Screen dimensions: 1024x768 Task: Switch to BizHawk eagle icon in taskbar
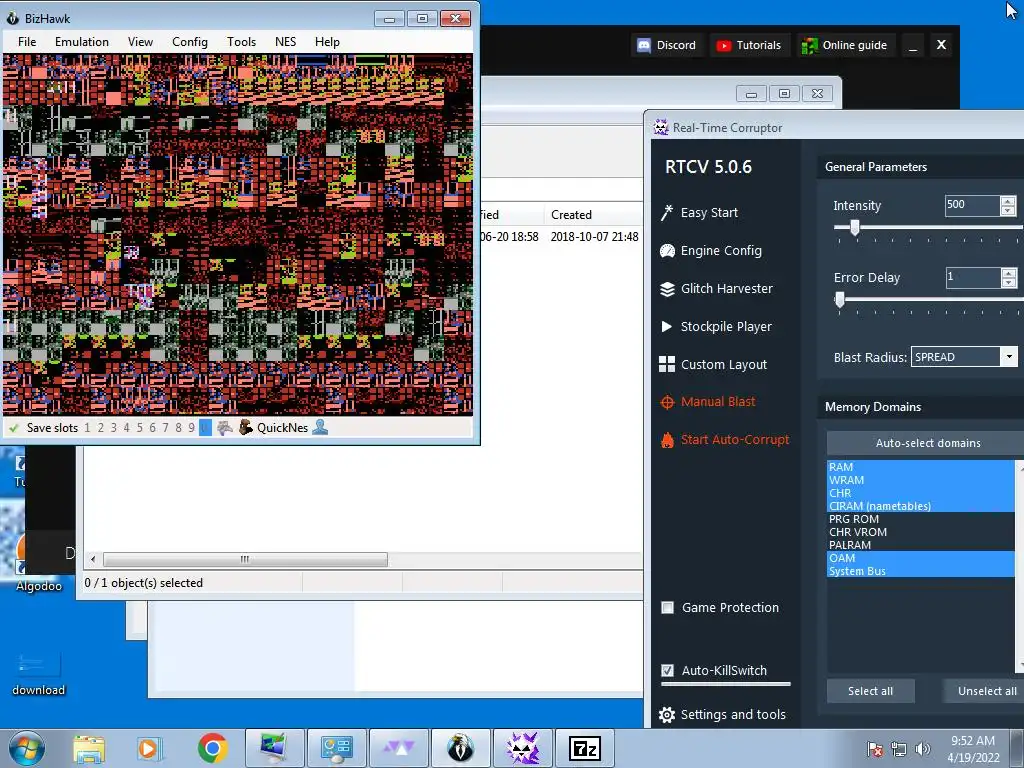point(460,748)
